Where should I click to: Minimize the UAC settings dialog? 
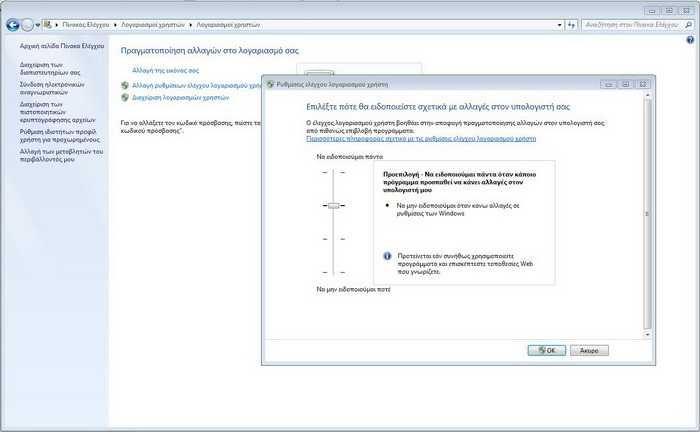[x=608, y=84]
